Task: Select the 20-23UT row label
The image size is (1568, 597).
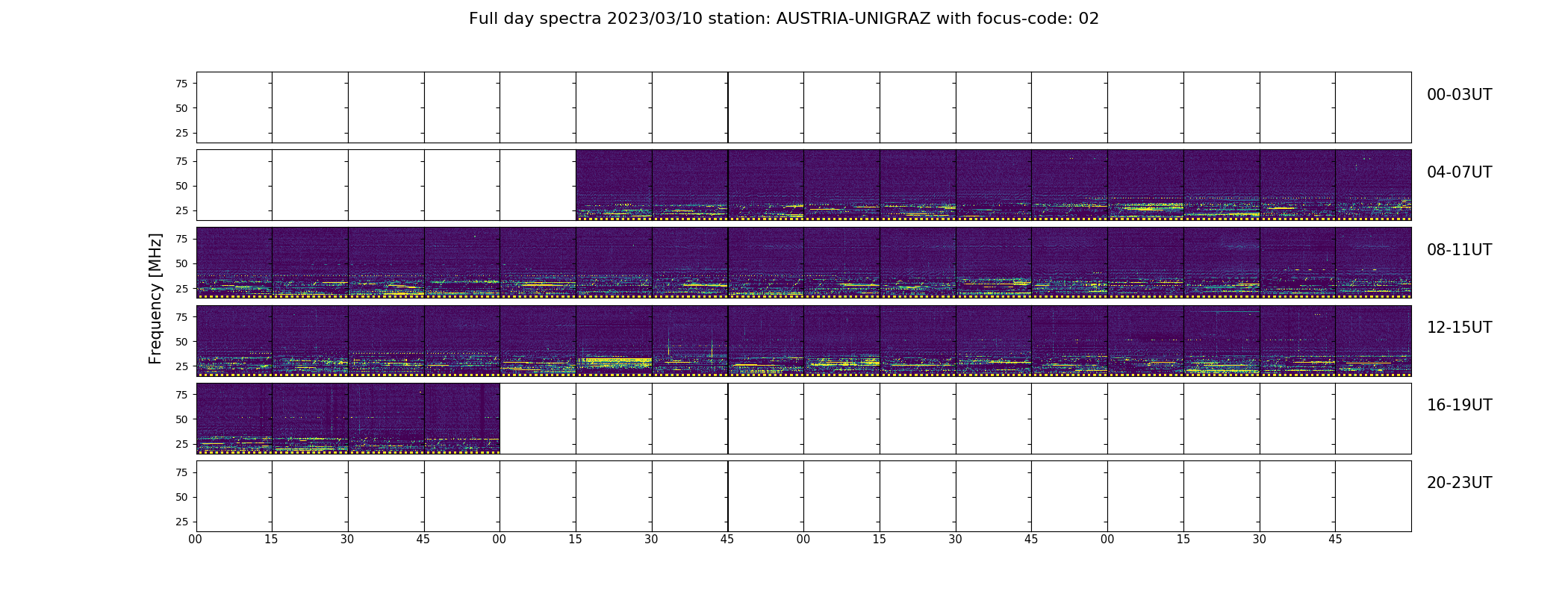Action: 1459,483
